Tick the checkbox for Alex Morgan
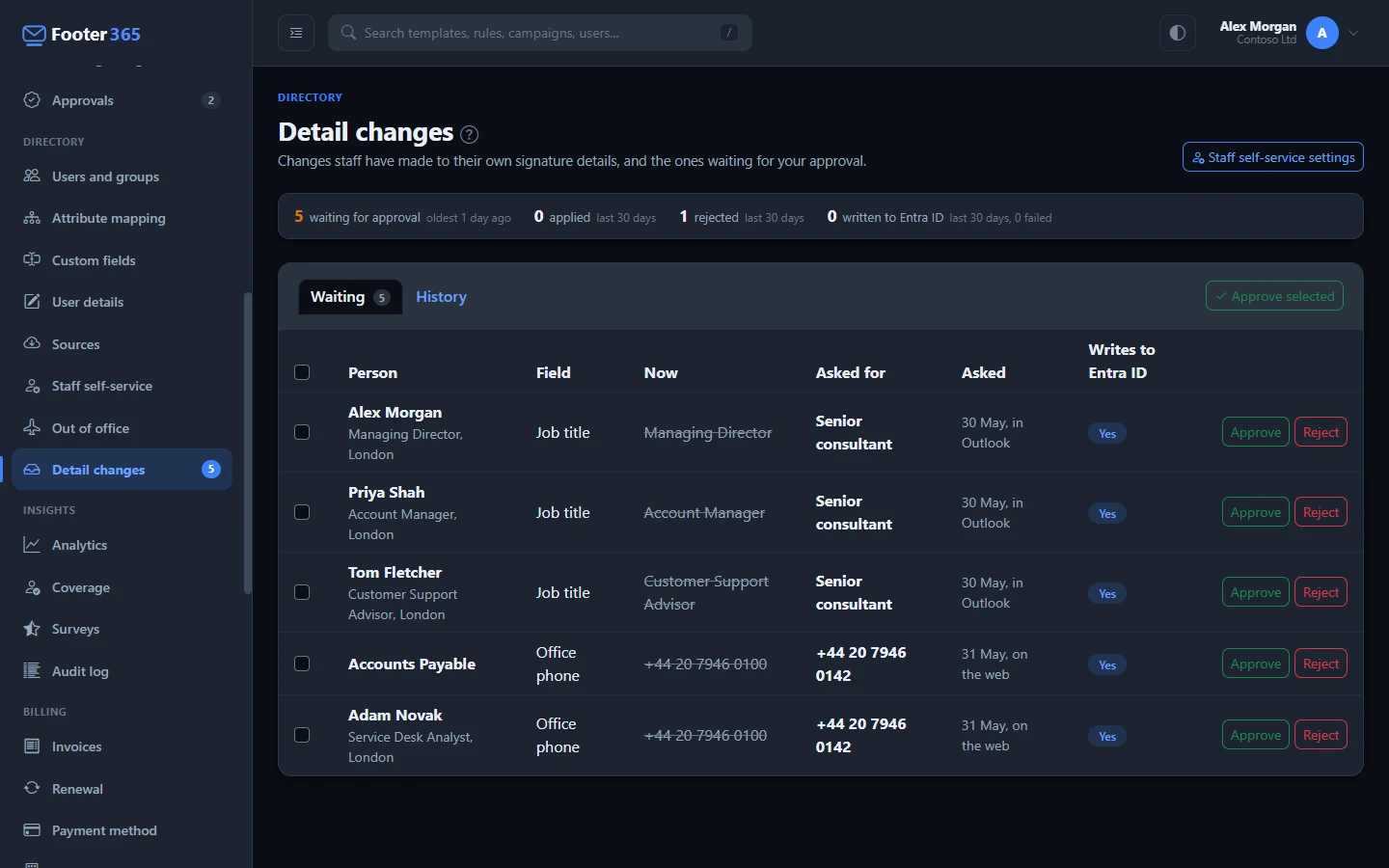This screenshot has height=868, width=1389. click(x=302, y=432)
